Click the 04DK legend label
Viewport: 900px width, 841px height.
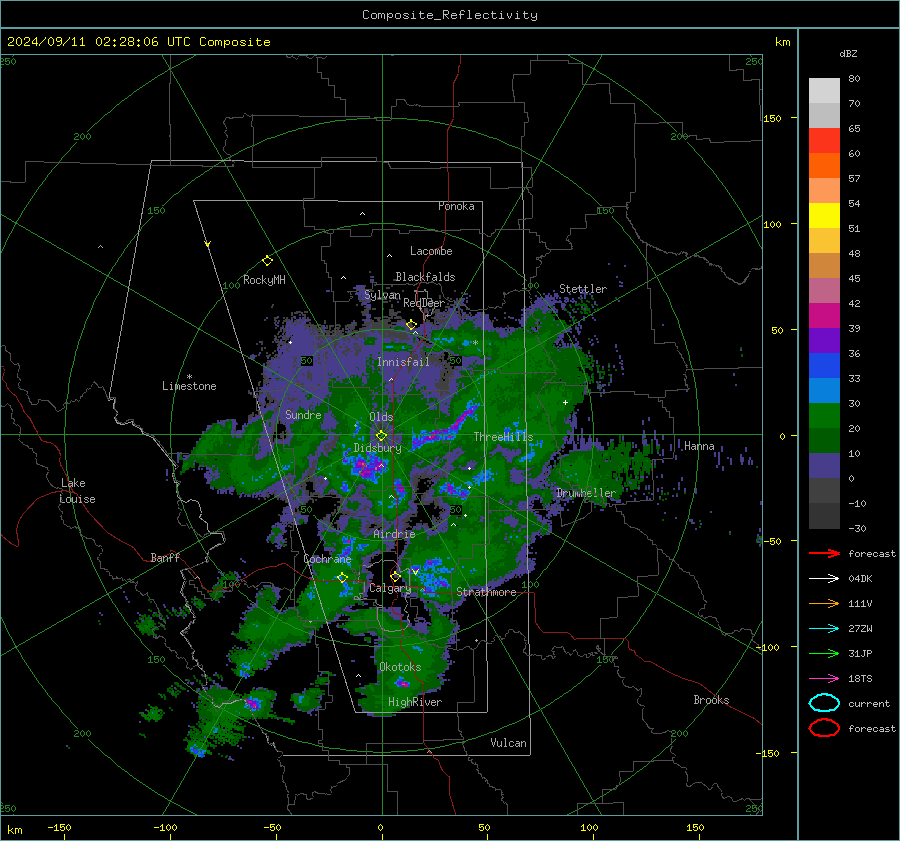click(x=860, y=579)
